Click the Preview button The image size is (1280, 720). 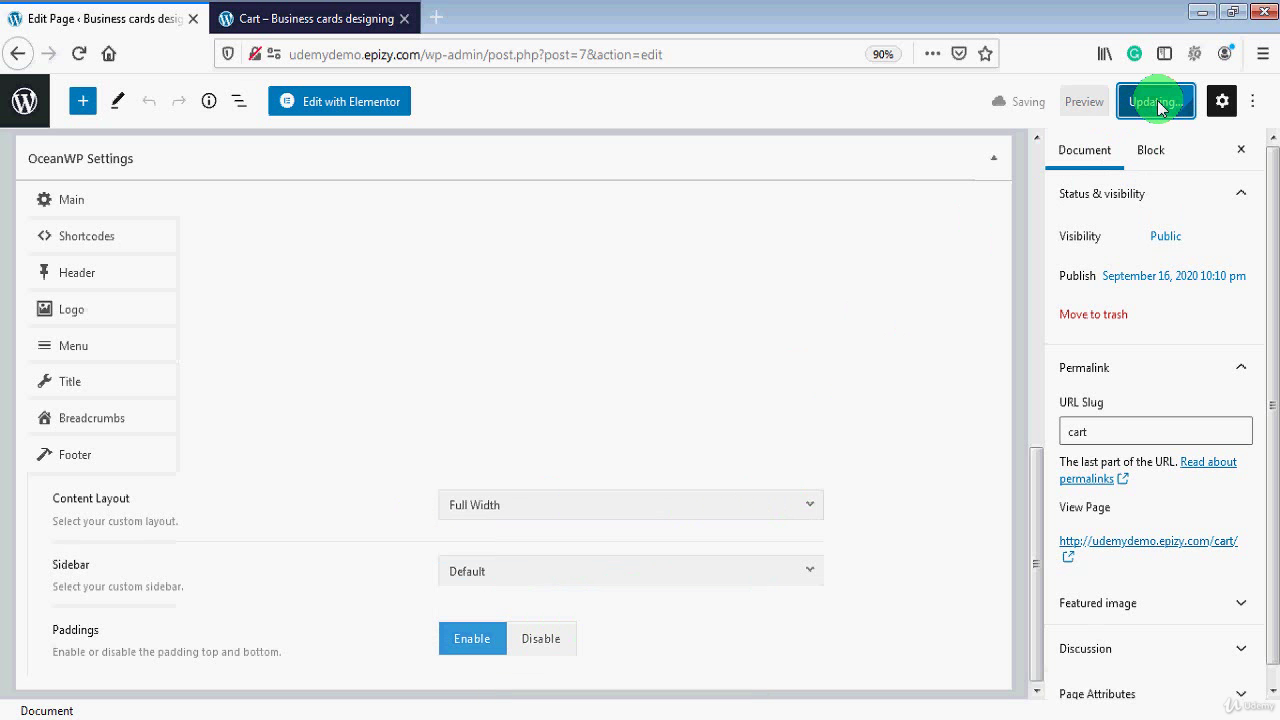(1084, 101)
